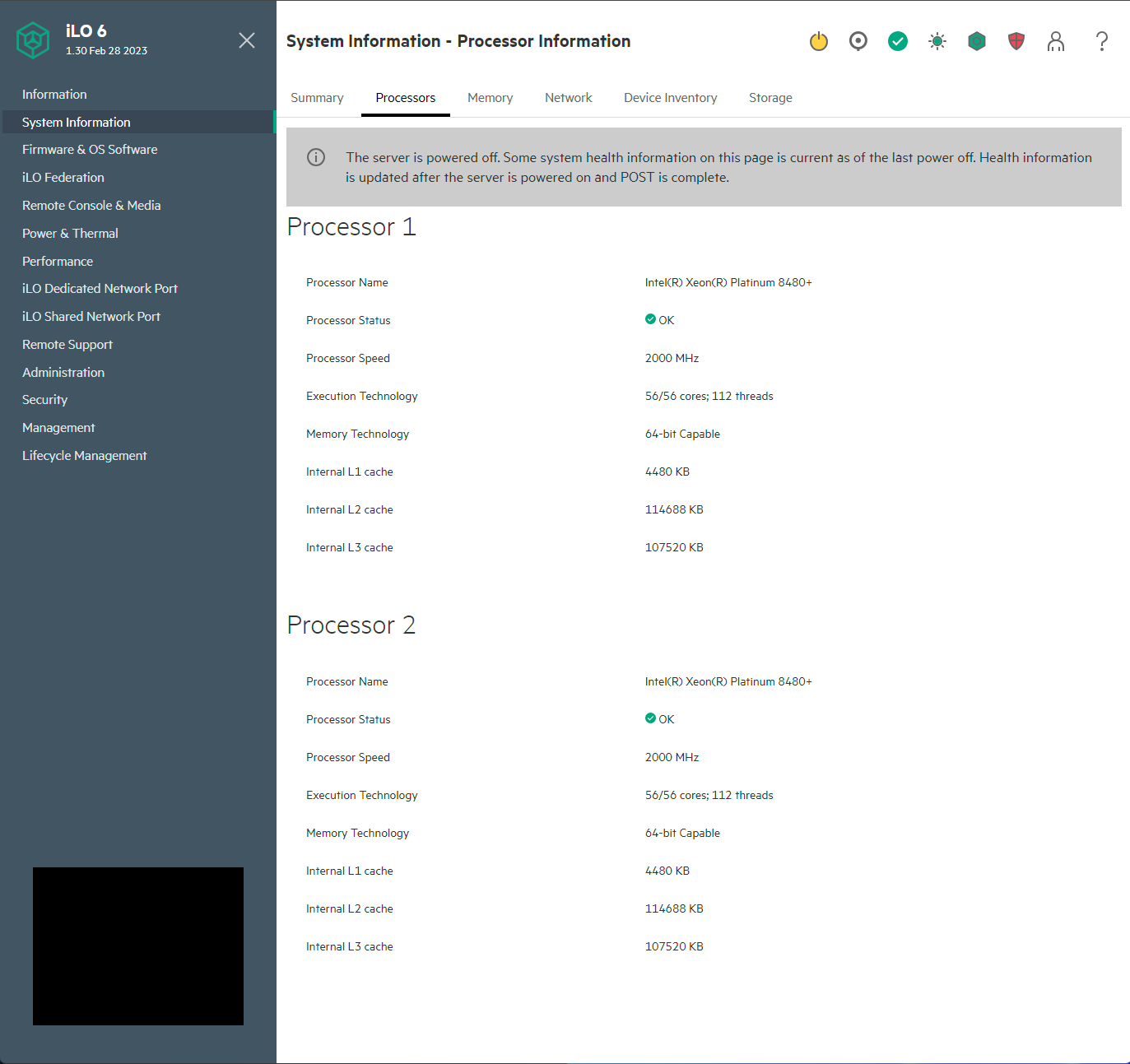Screen dimensions: 1130x1064
Task: Navigate to Power & Thermal
Action: coord(70,234)
